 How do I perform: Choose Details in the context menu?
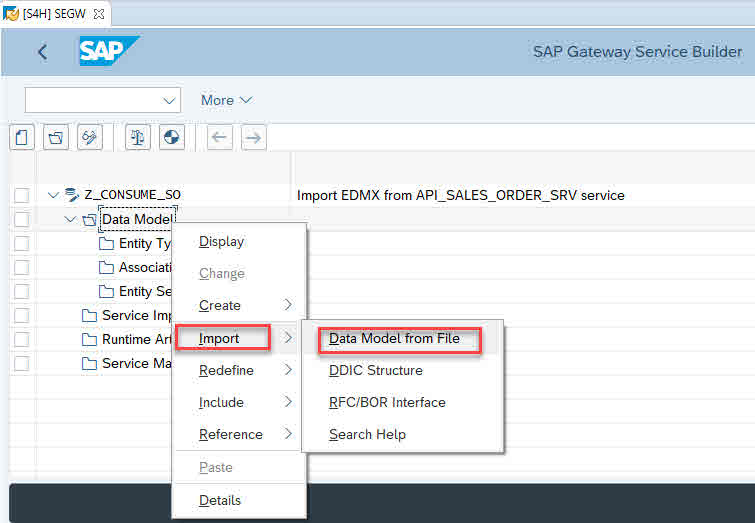coord(239,500)
